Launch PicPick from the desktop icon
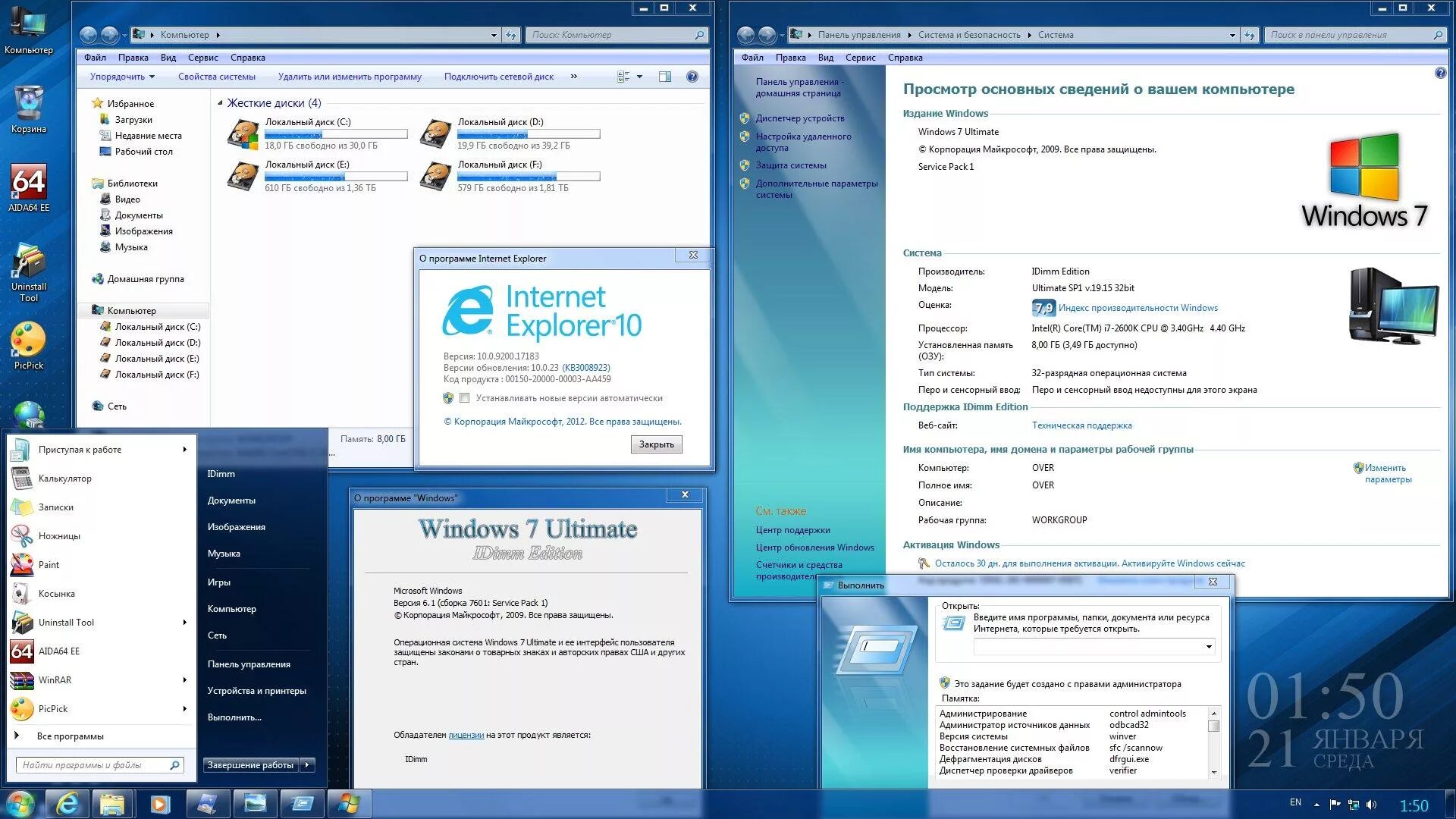 click(x=29, y=346)
